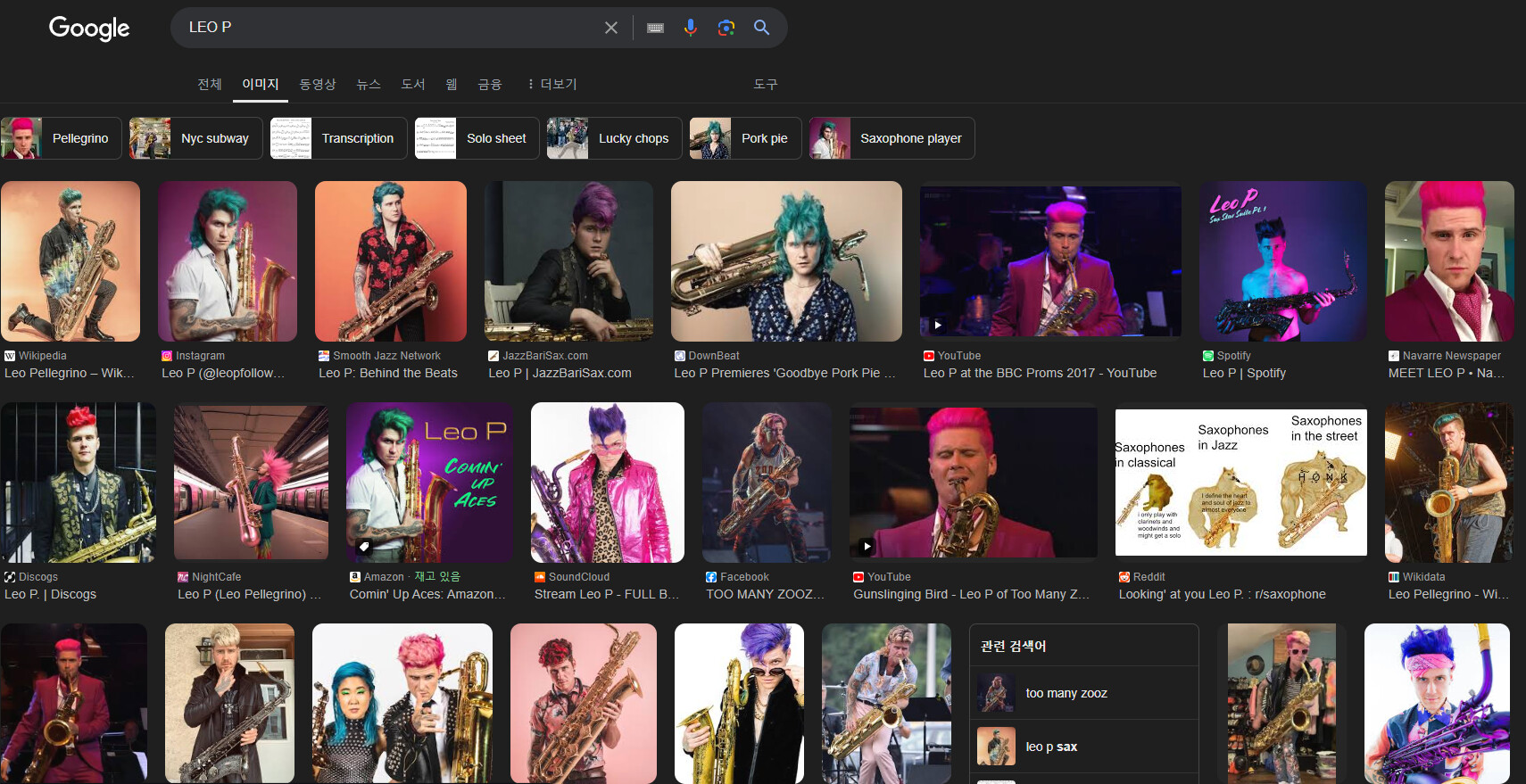Open the Wikipedia Leo Pellegrino image result
This screenshot has height=784, width=1526.
(70, 261)
